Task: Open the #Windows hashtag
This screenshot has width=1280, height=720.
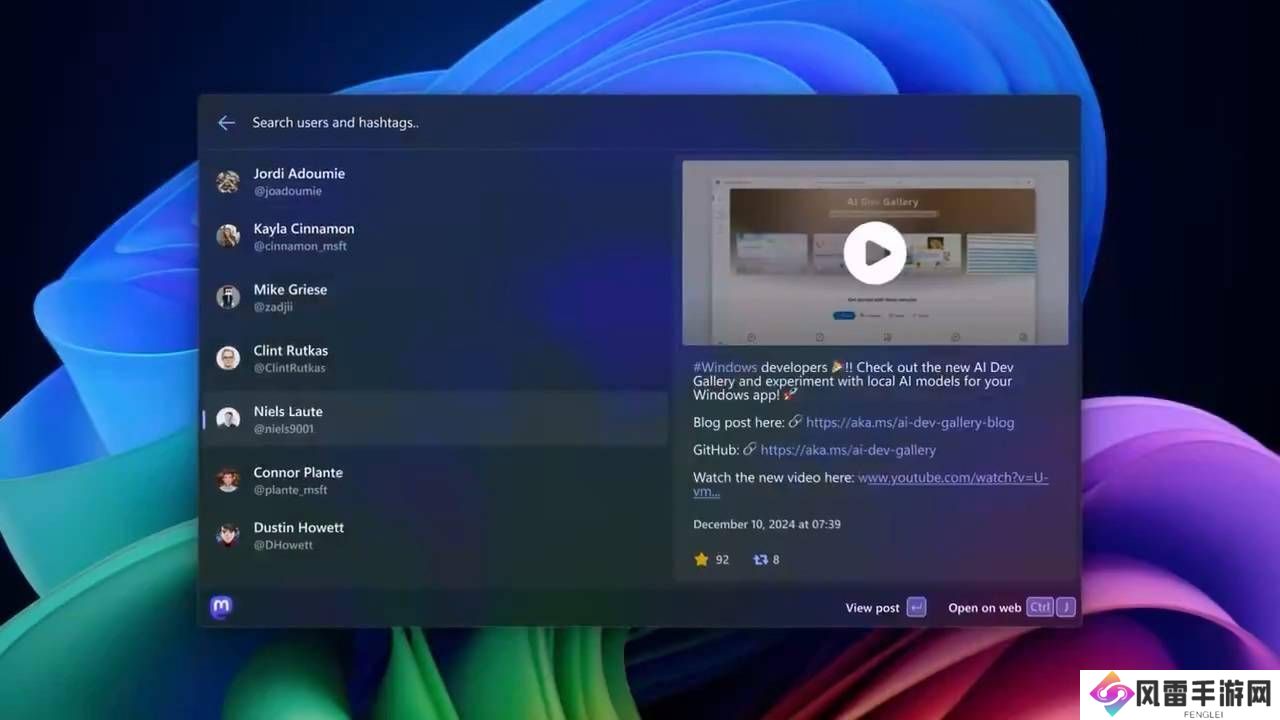Action: click(725, 367)
